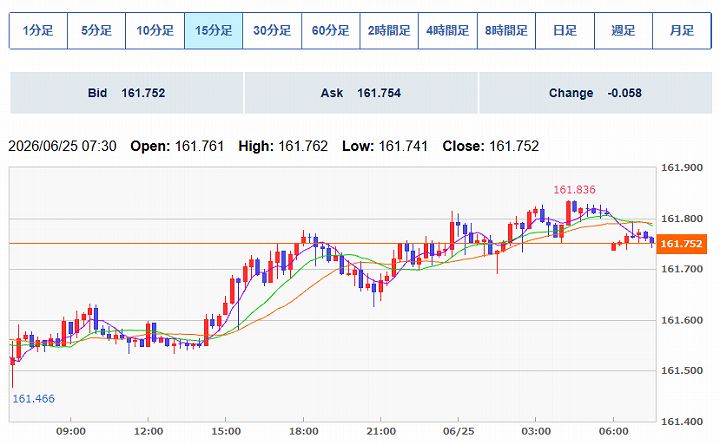Click the 06:00 time axis label
The height and width of the screenshot is (445, 720).
613,432
